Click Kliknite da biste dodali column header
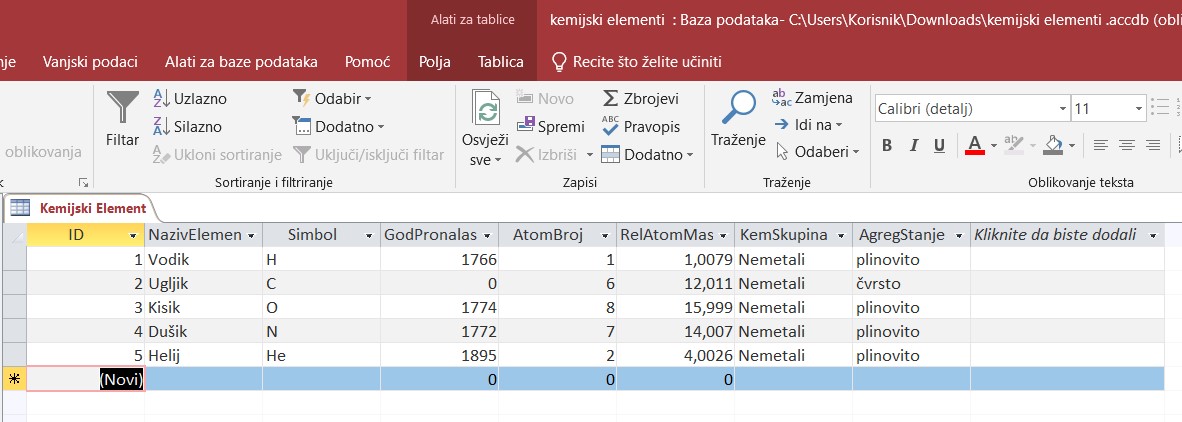 (1055, 235)
